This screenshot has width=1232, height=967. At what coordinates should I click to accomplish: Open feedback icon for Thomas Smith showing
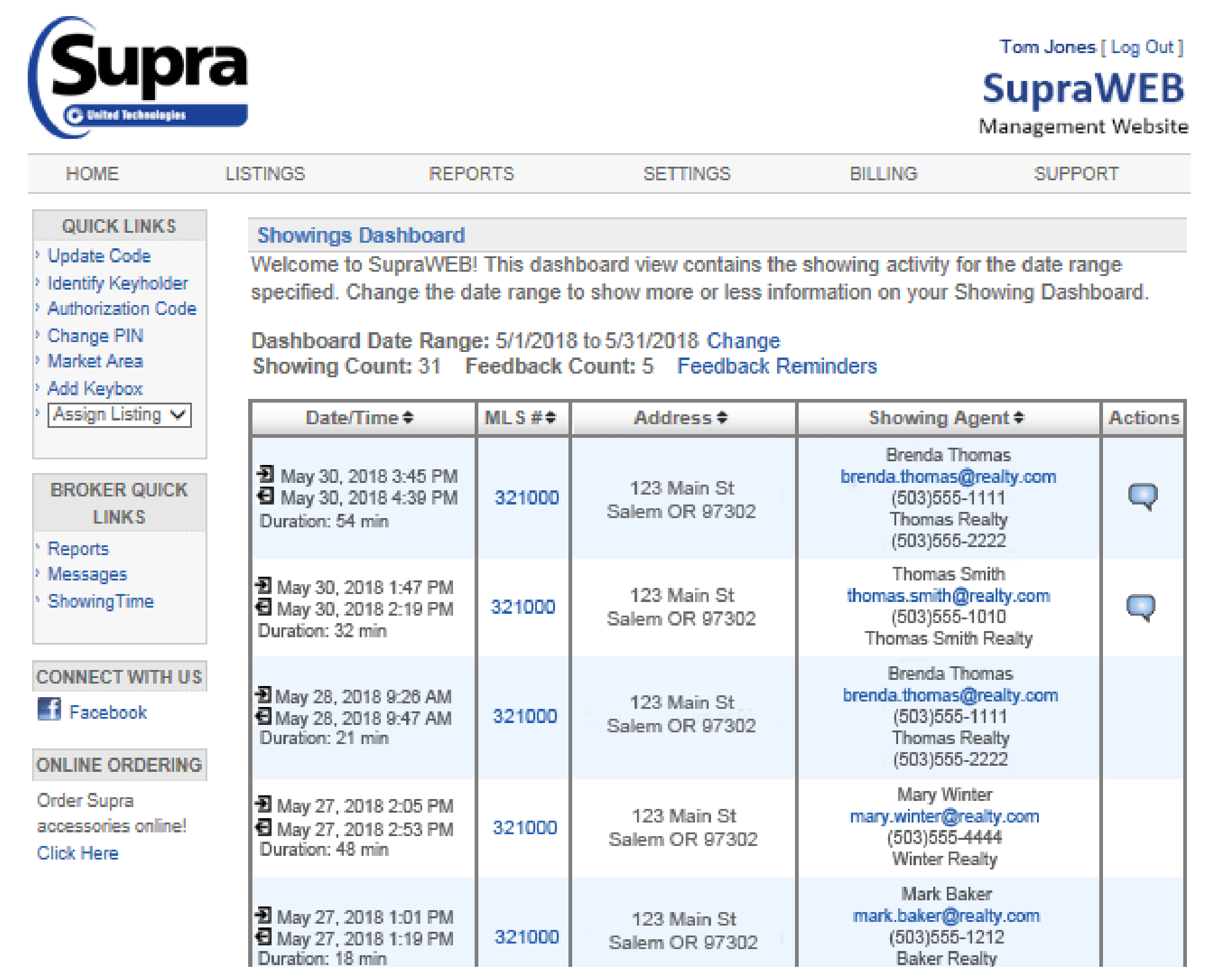(1140, 608)
